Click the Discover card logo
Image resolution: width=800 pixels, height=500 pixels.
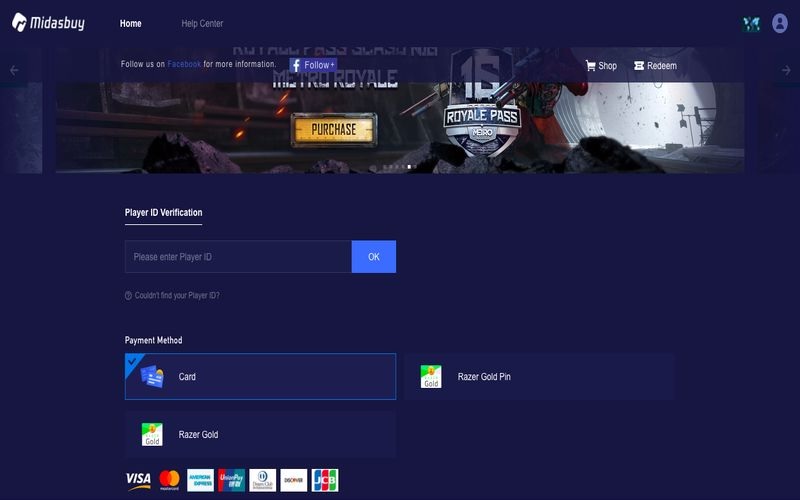[x=294, y=480]
